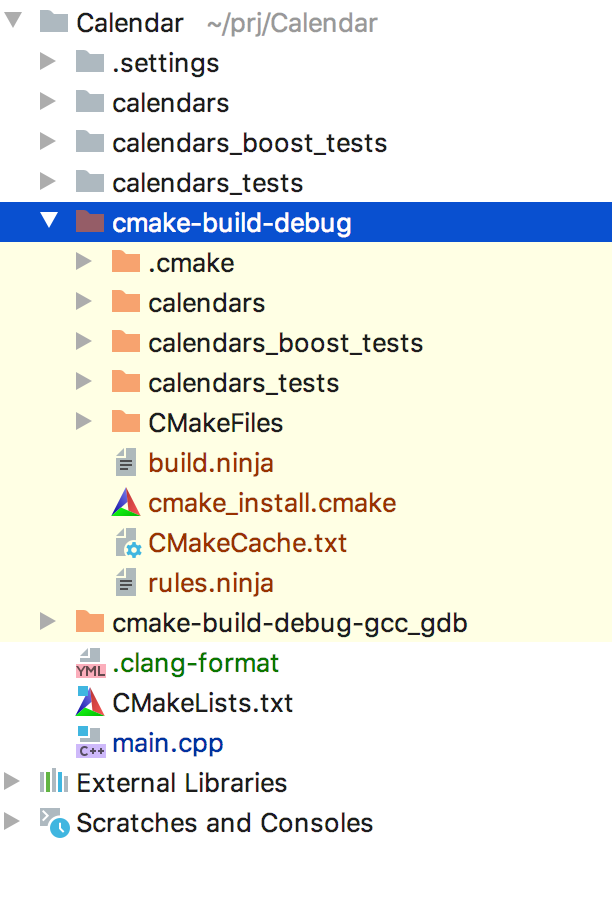Viewport: 612px width, 916px height.
Task: Click the CMake triangle icon beside cmake_install.cmake
Action: pos(126,503)
